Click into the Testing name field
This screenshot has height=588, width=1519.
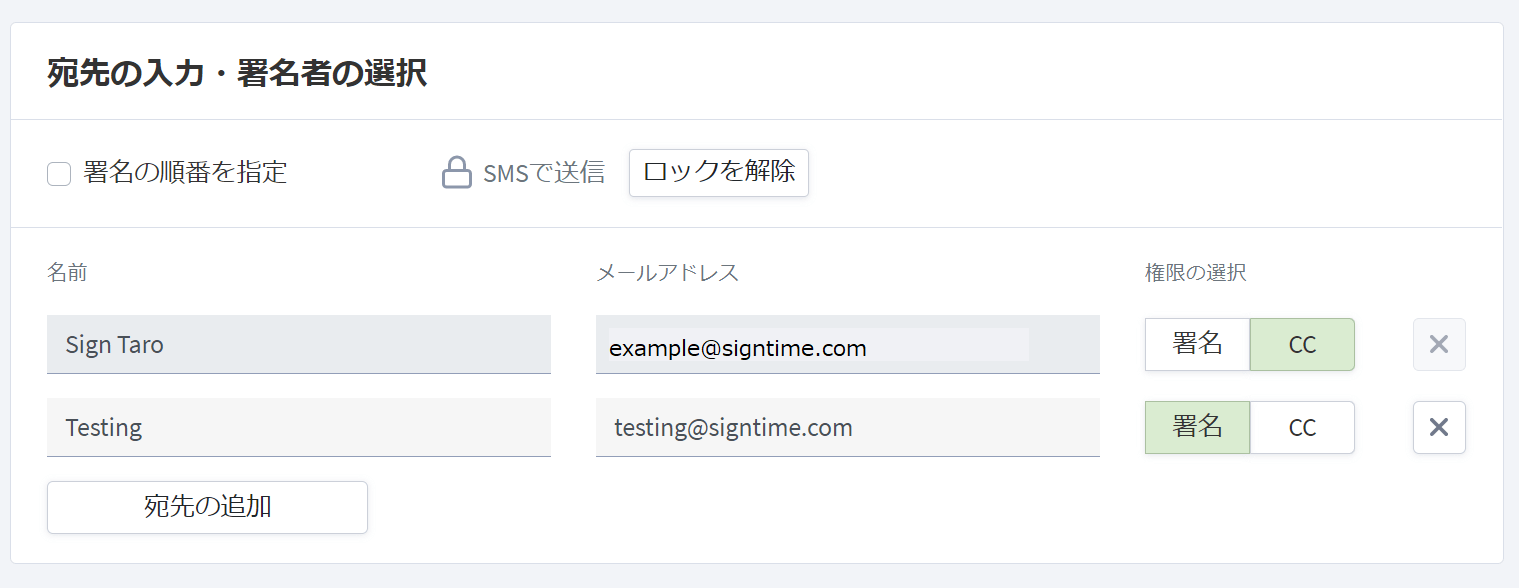pos(299,428)
